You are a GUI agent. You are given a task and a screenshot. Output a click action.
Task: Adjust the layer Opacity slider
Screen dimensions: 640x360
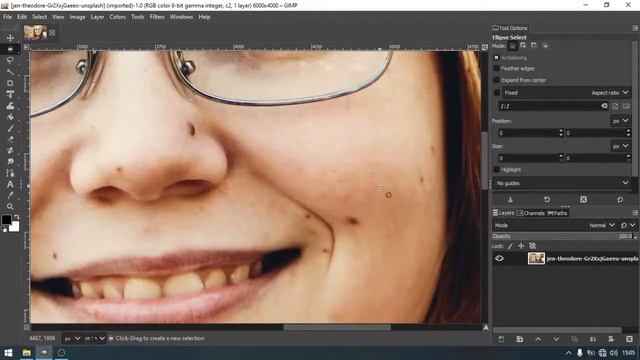point(562,236)
